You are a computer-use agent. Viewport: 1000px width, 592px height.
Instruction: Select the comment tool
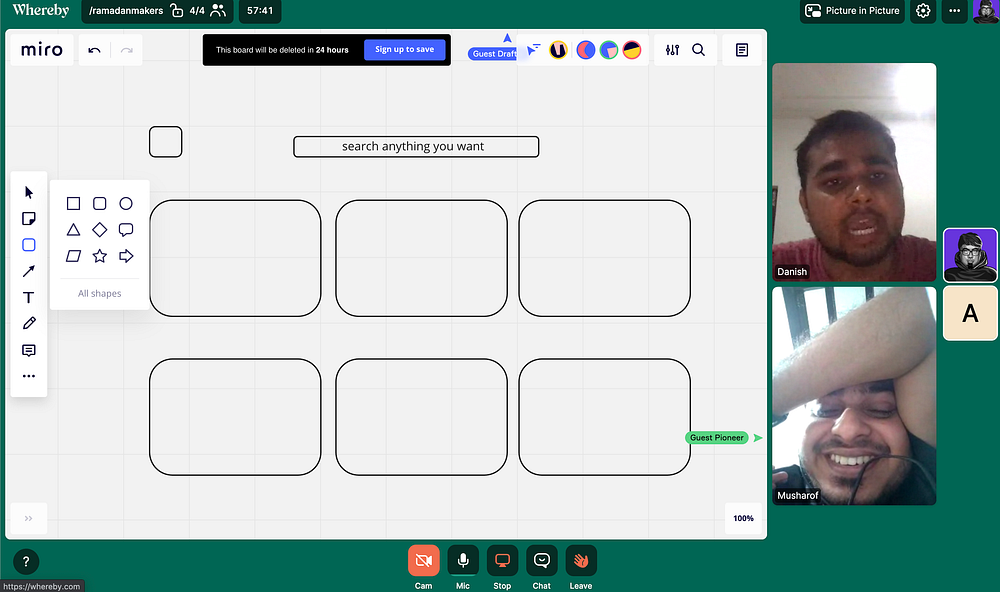[29, 350]
